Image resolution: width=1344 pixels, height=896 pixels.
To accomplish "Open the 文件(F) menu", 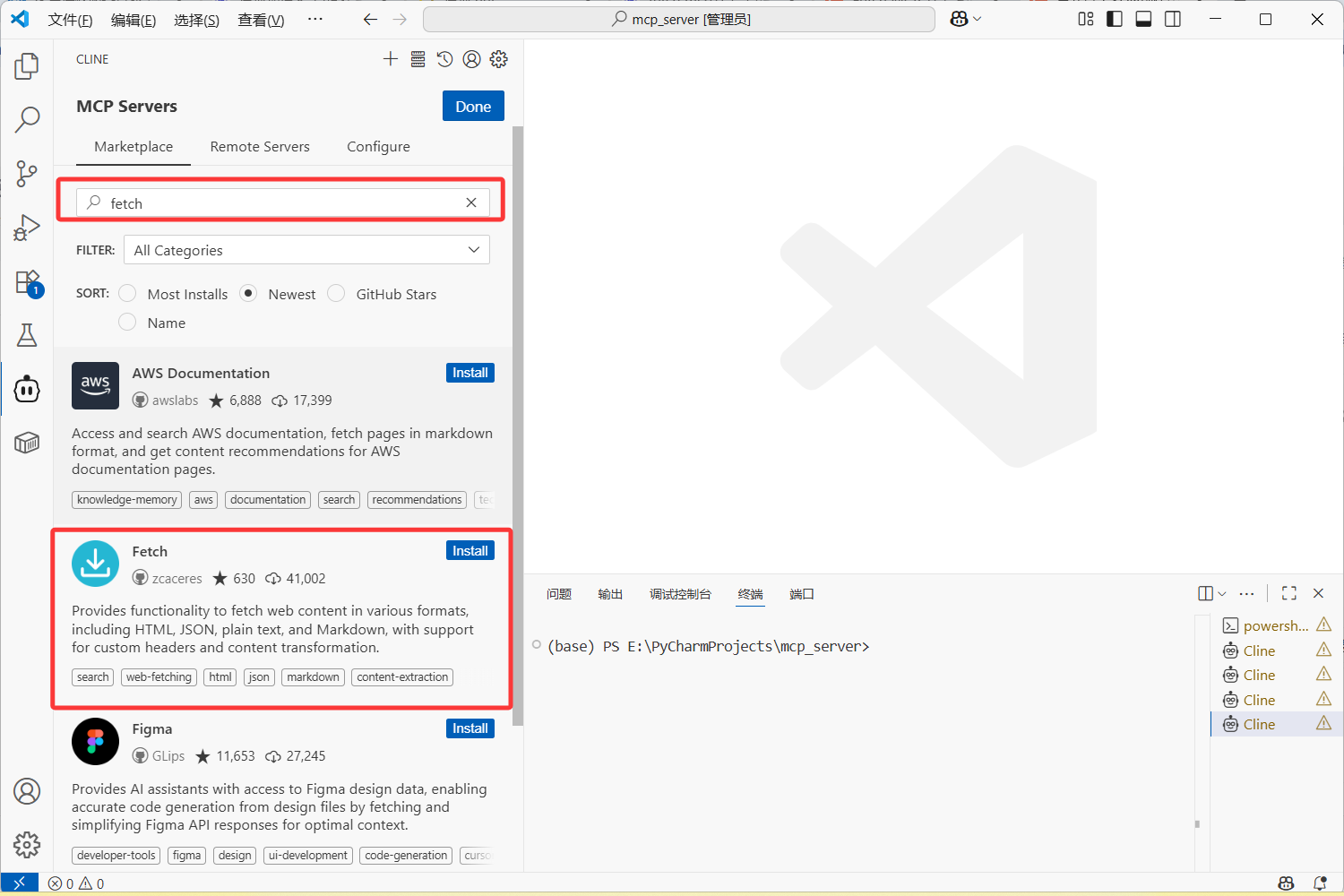I will 70,20.
